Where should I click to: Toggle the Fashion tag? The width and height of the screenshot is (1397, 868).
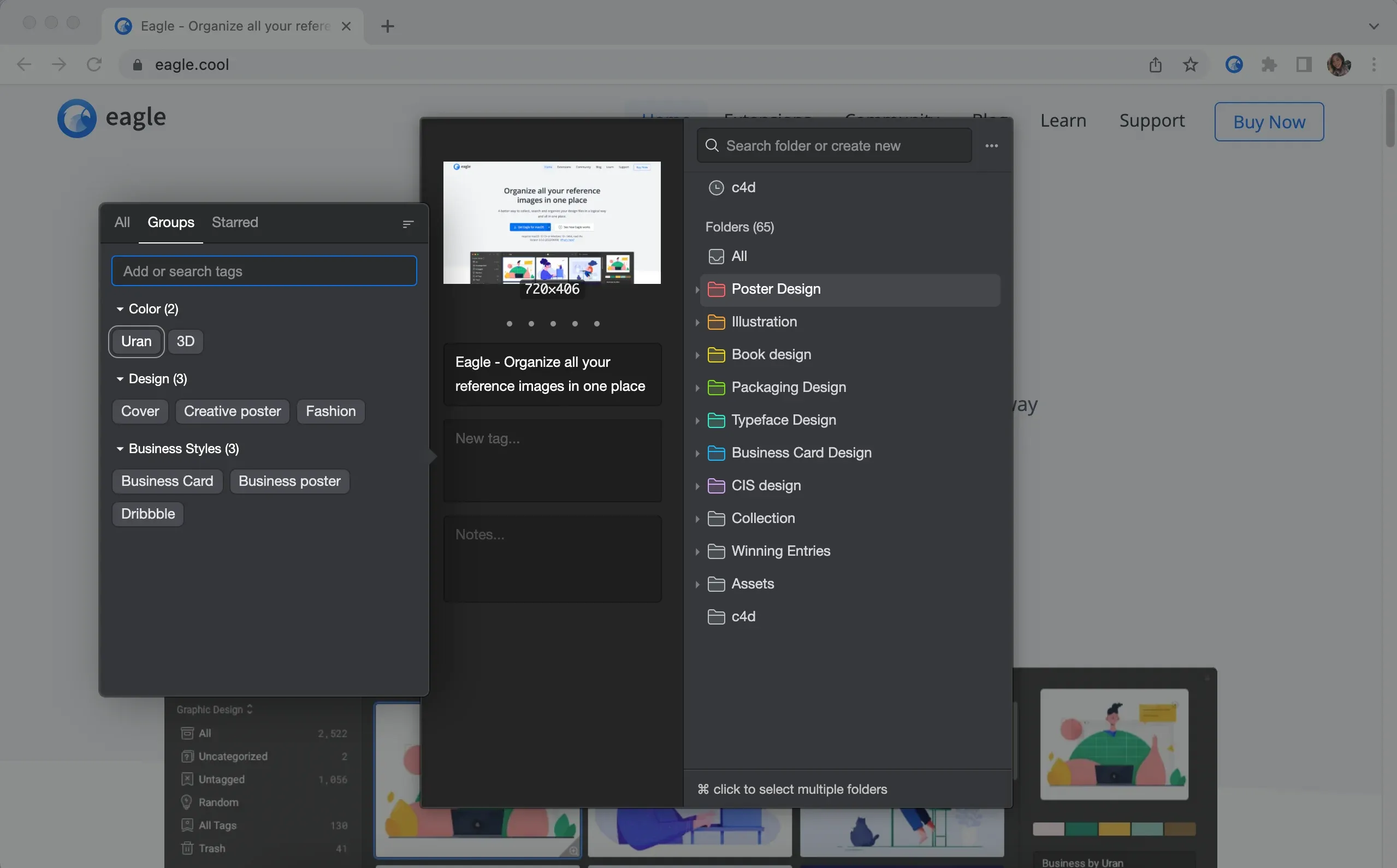coord(331,412)
